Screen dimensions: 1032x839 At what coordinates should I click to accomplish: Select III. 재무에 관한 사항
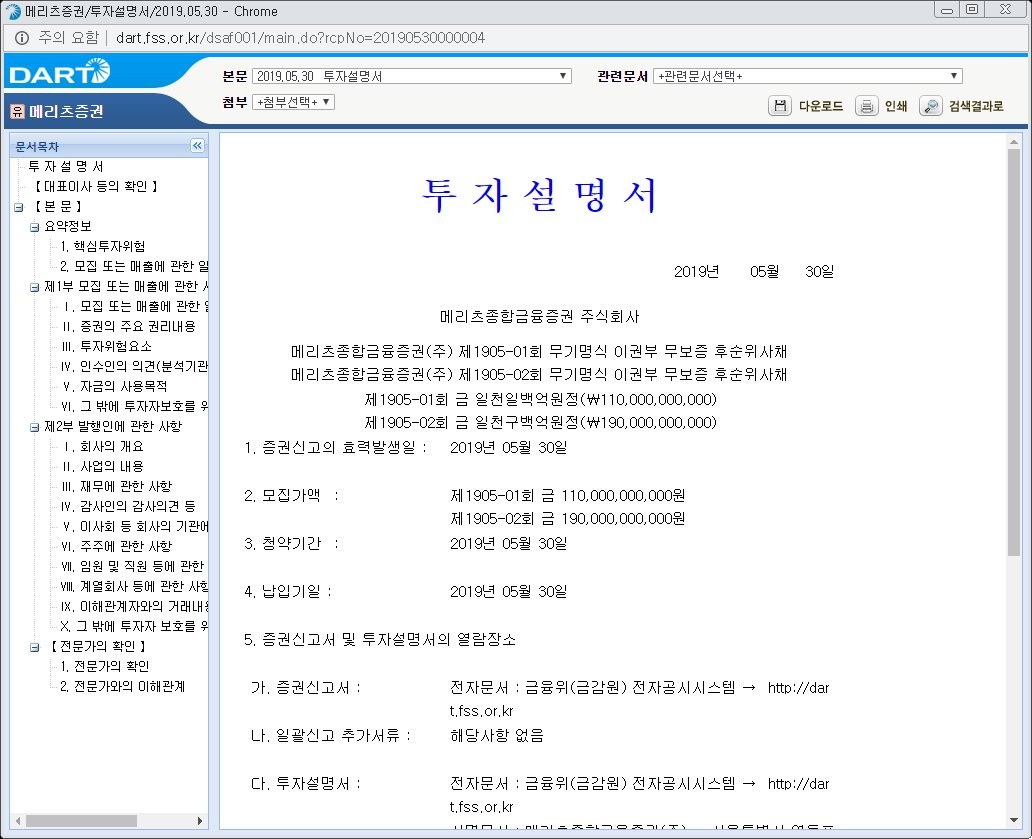[x=116, y=486]
